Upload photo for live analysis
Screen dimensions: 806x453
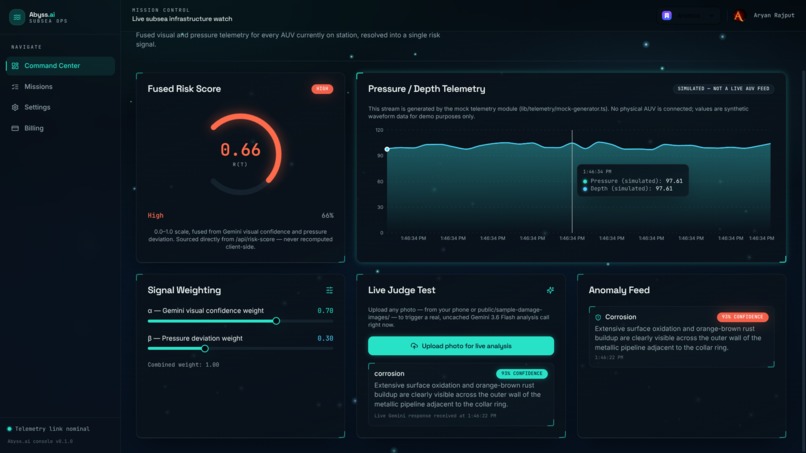click(461, 346)
